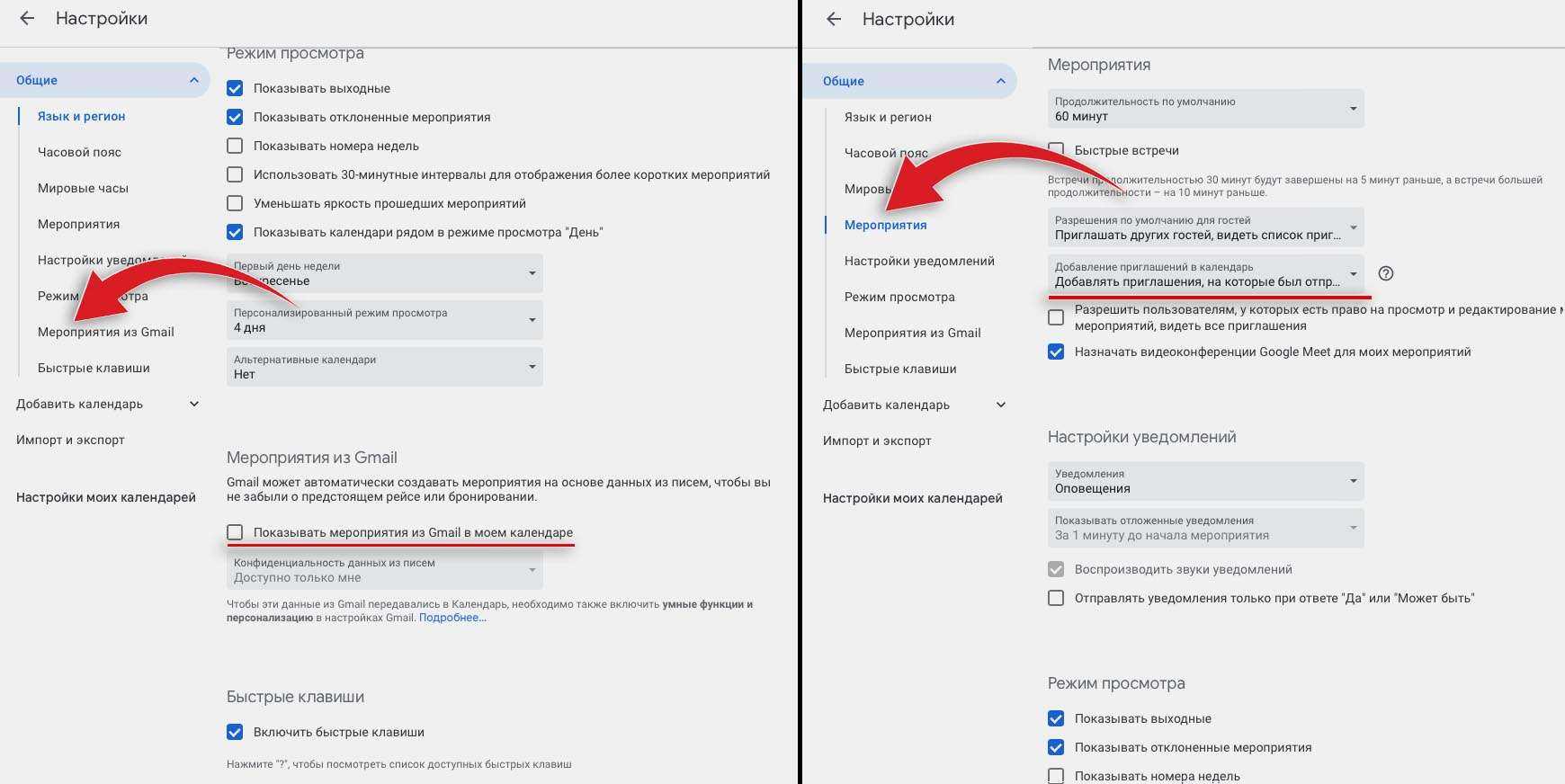Image resolution: width=1565 pixels, height=784 pixels.
Task: Select Мероприятия из Gmail in left sidebar
Action: point(106,332)
